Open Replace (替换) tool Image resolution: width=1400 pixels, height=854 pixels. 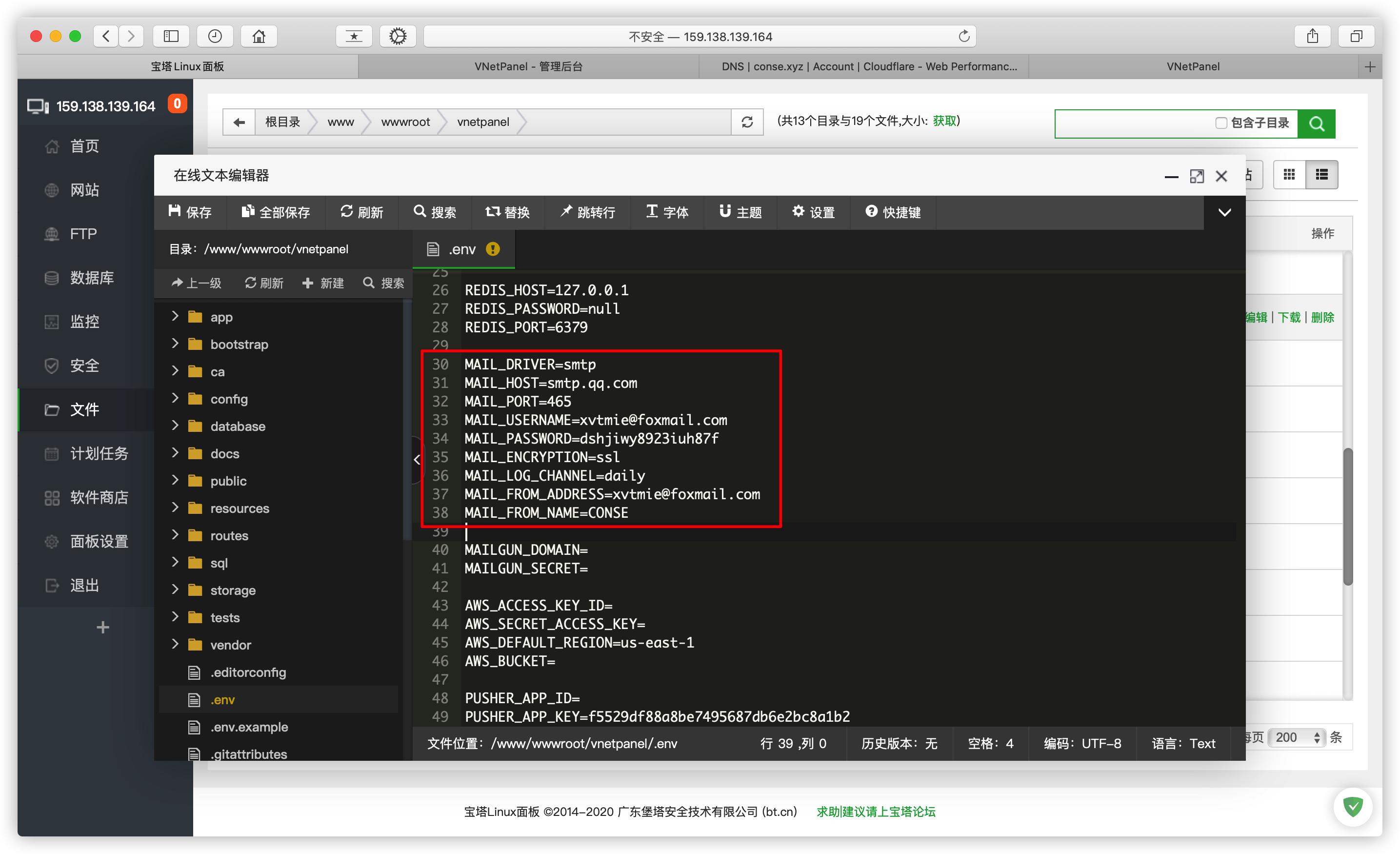coord(507,212)
